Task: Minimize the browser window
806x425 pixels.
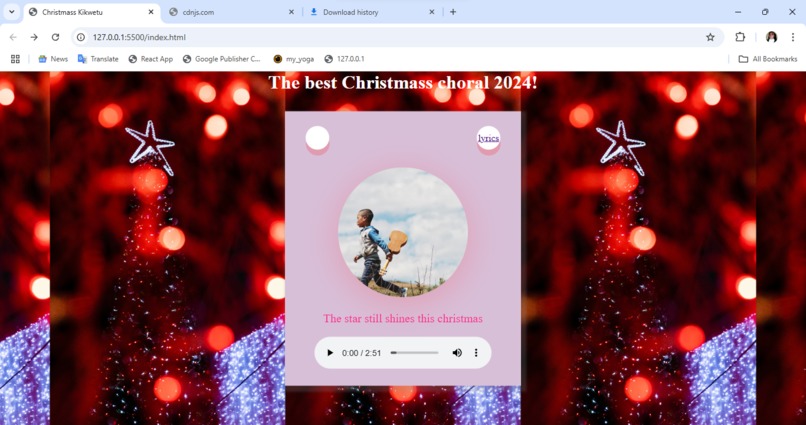Action: pyautogui.click(x=738, y=12)
